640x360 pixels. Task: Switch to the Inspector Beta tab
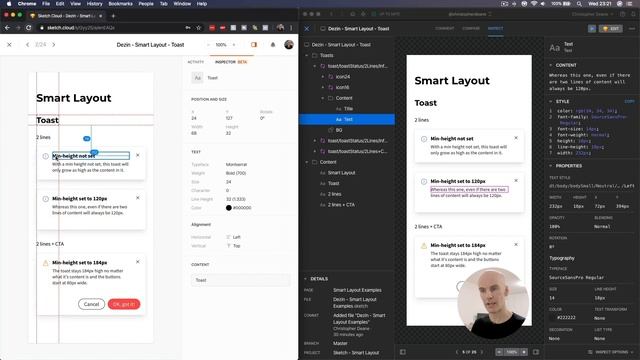click(x=231, y=62)
